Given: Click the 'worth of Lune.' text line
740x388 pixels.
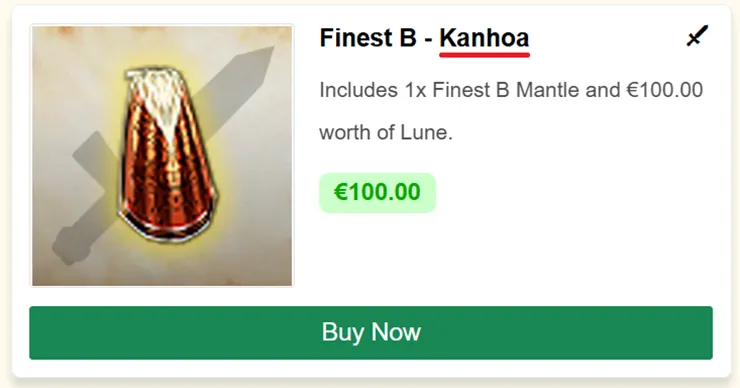Looking at the screenshot, I should [386, 132].
